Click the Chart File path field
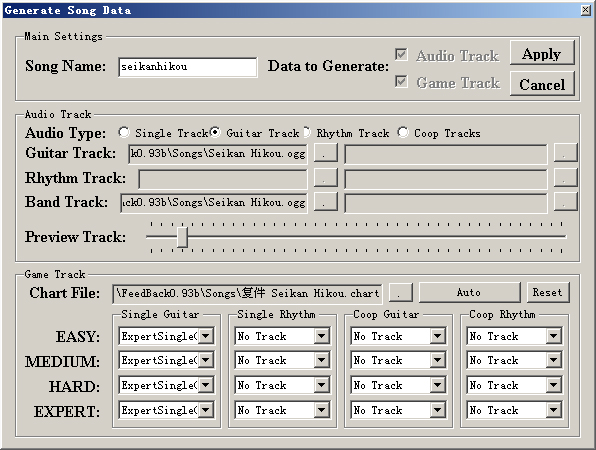Viewport: 596px width, 450px height. coord(247,293)
